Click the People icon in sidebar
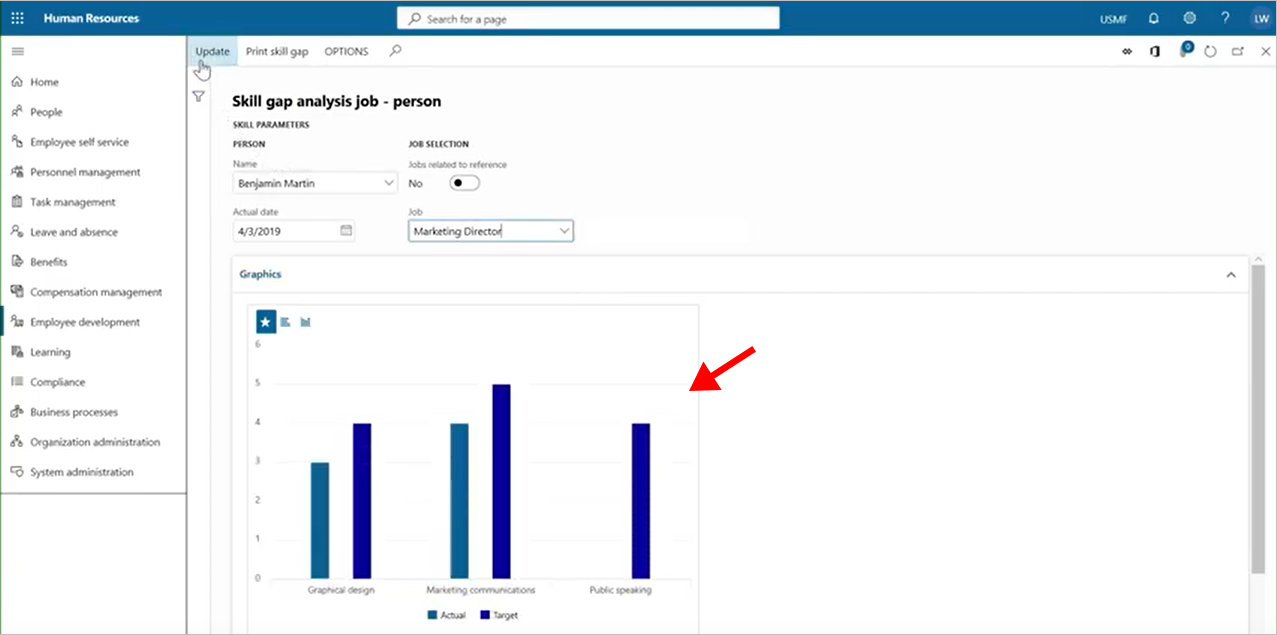This screenshot has width=1277, height=635. tap(17, 112)
